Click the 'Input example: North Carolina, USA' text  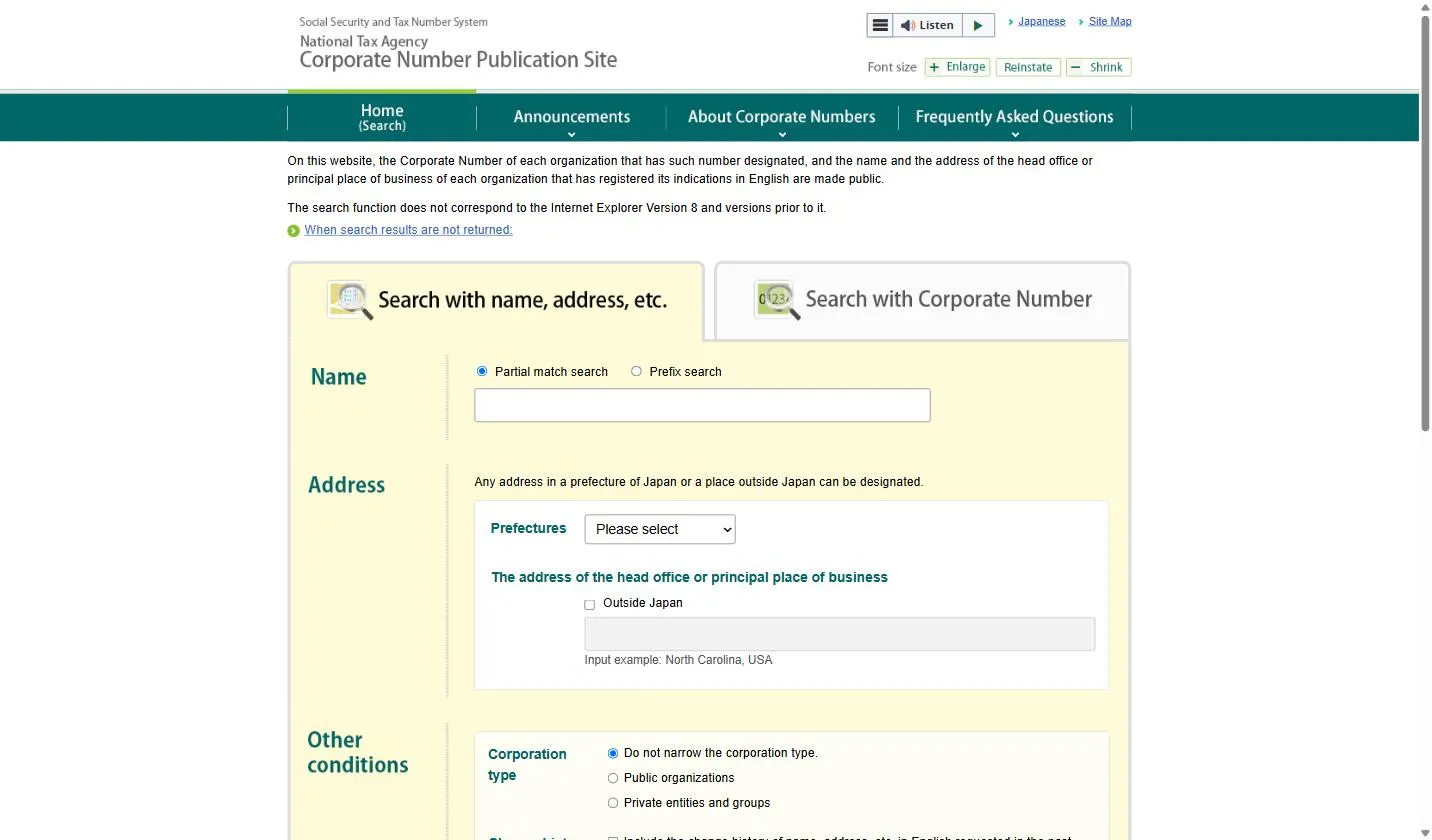coord(678,660)
